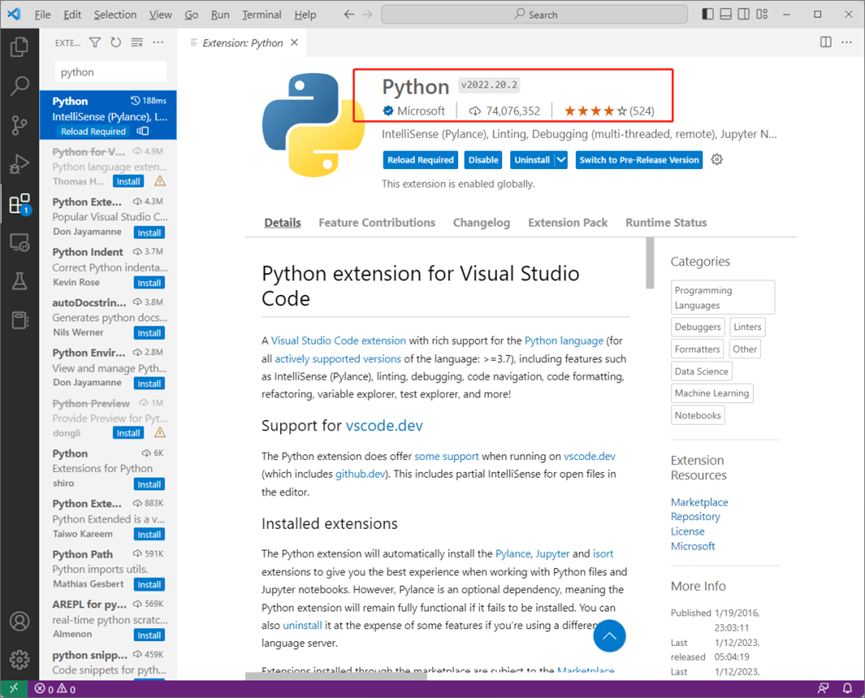Go back with the left arrow

[x=349, y=14]
